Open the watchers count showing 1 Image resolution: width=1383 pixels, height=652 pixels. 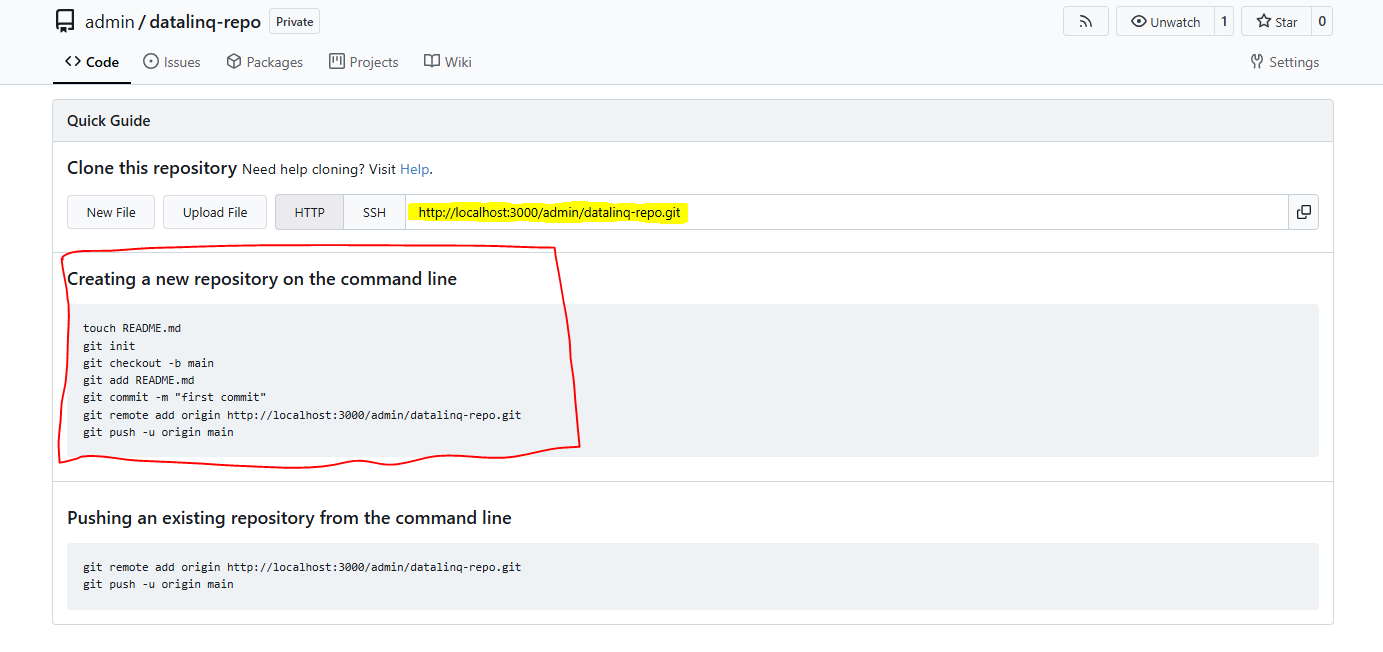click(1223, 21)
